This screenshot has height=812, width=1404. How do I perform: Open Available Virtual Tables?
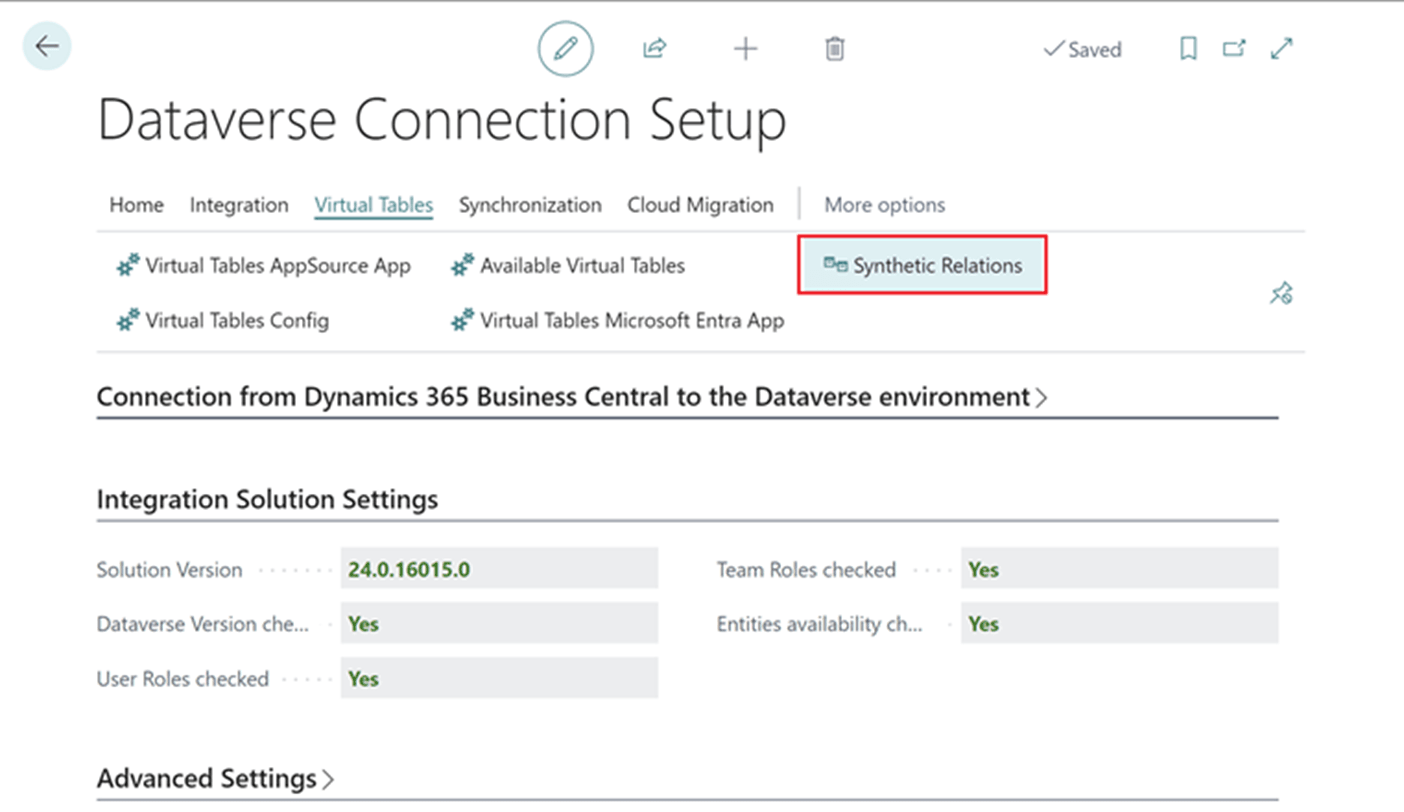pyautogui.click(x=568, y=266)
